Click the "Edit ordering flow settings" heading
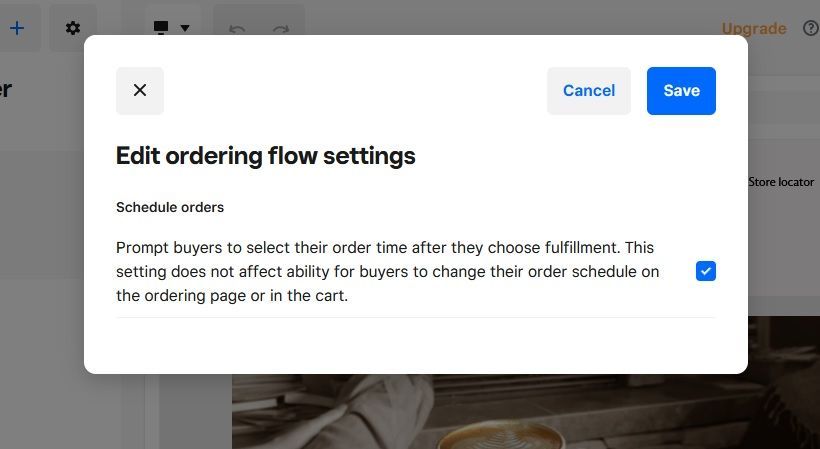The width and height of the screenshot is (820, 449). tap(266, 156)
